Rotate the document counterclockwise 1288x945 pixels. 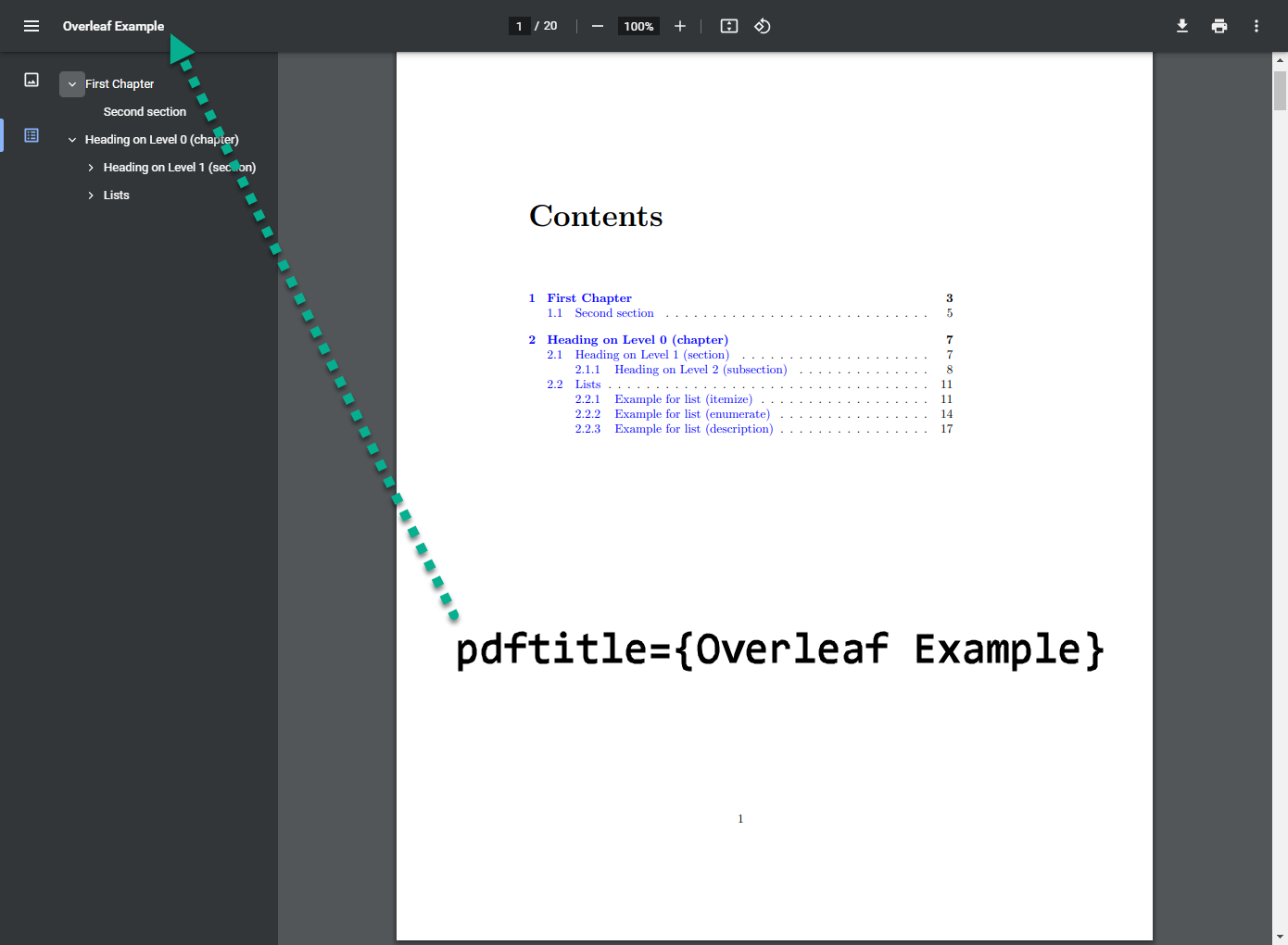(x=763, y=26)
